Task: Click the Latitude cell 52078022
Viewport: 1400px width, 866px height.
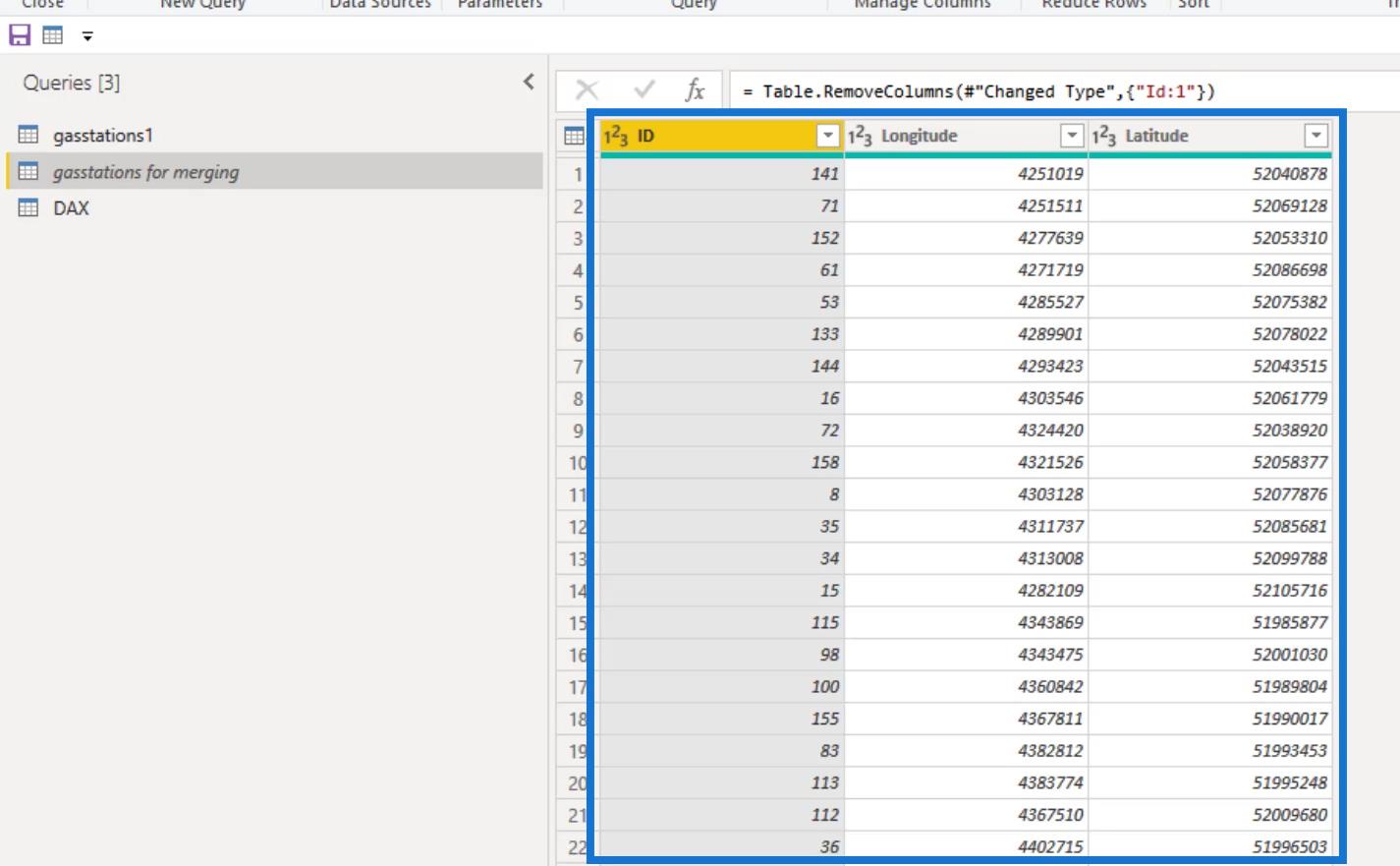Action: 1209,334
